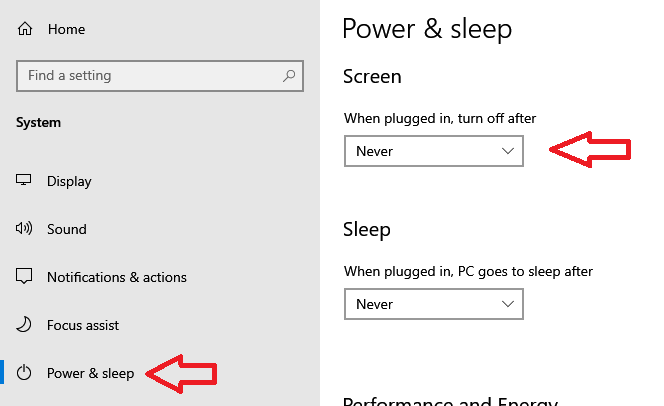Image resolution: width=664 pixels, height=406 pixels.
Task: Click the Power & sleep page title
Action: 427,29
